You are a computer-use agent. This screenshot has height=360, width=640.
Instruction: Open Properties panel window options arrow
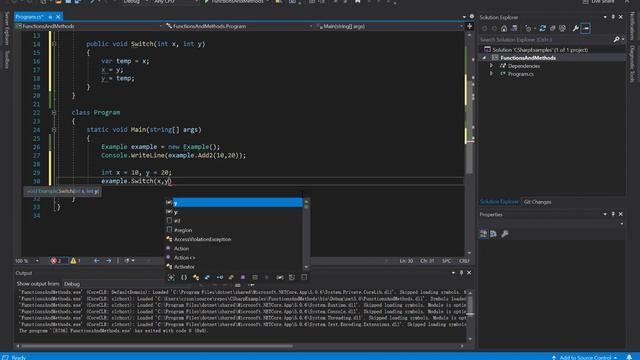[x=605, y=214]
